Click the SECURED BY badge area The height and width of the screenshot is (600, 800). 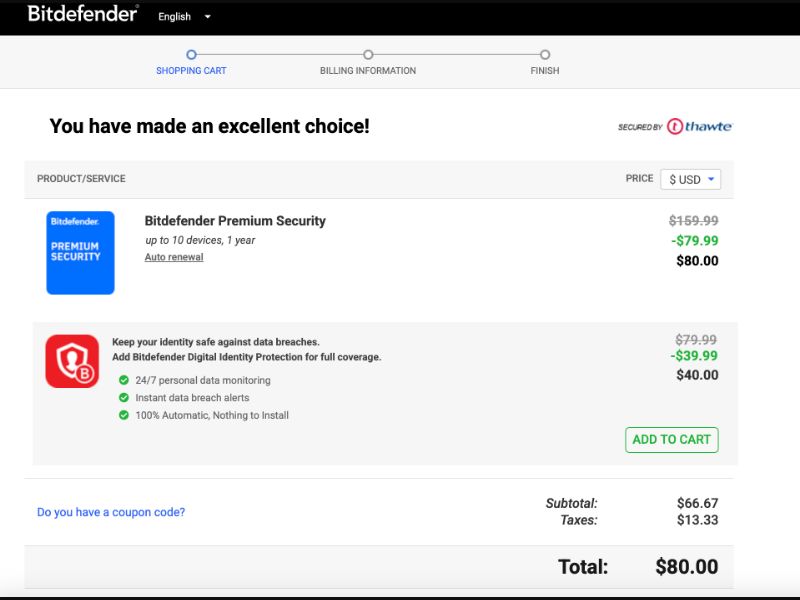(640, 126)
